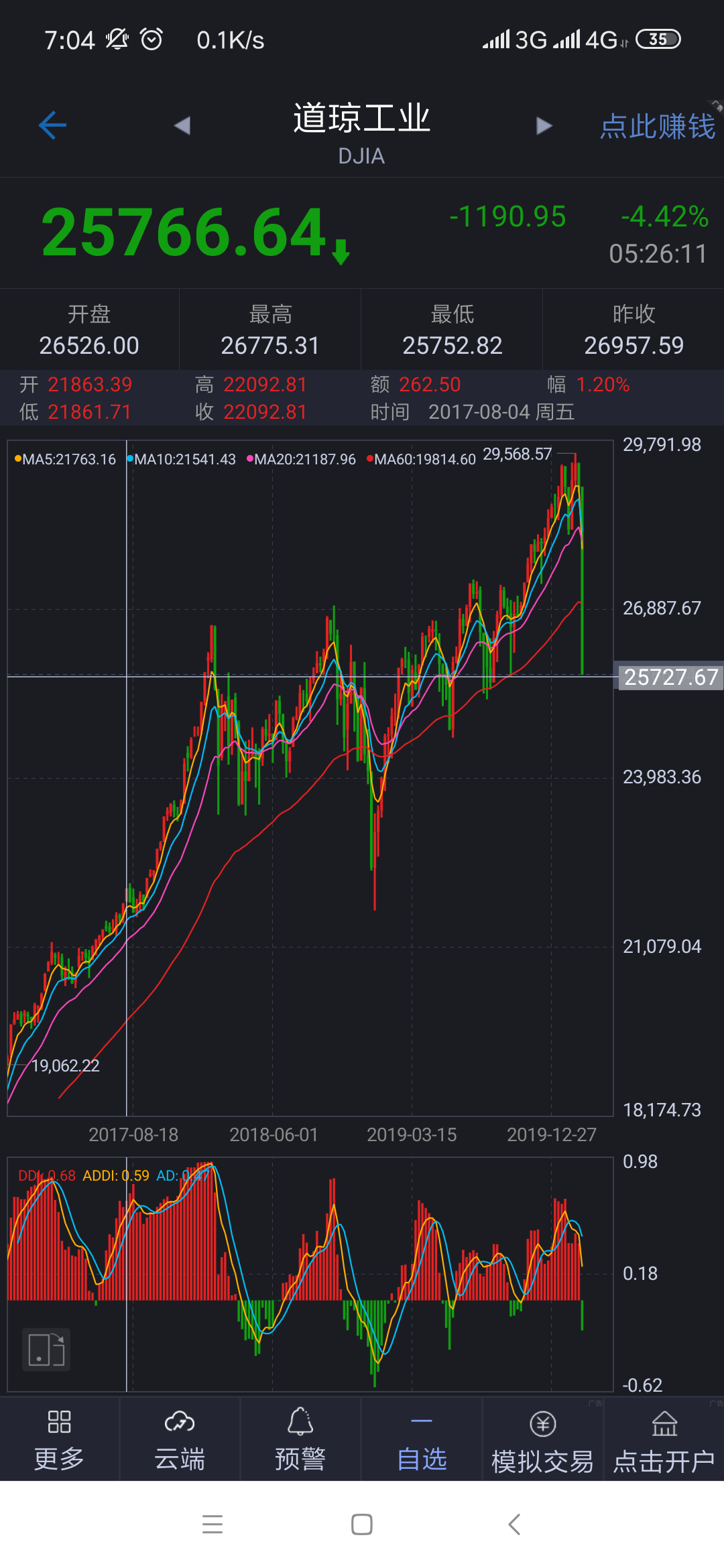Tap the change value -1190.95
The height and width of the screenshot is (1568, 724).
click(507, 216)
